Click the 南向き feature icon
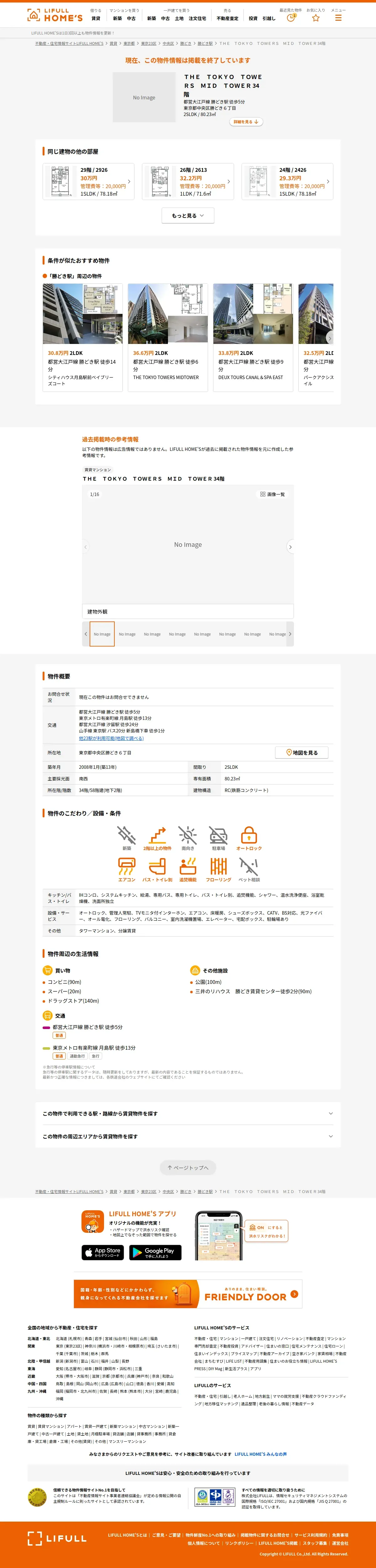This screenshot has width=376, height=1568. click(188, 835)
